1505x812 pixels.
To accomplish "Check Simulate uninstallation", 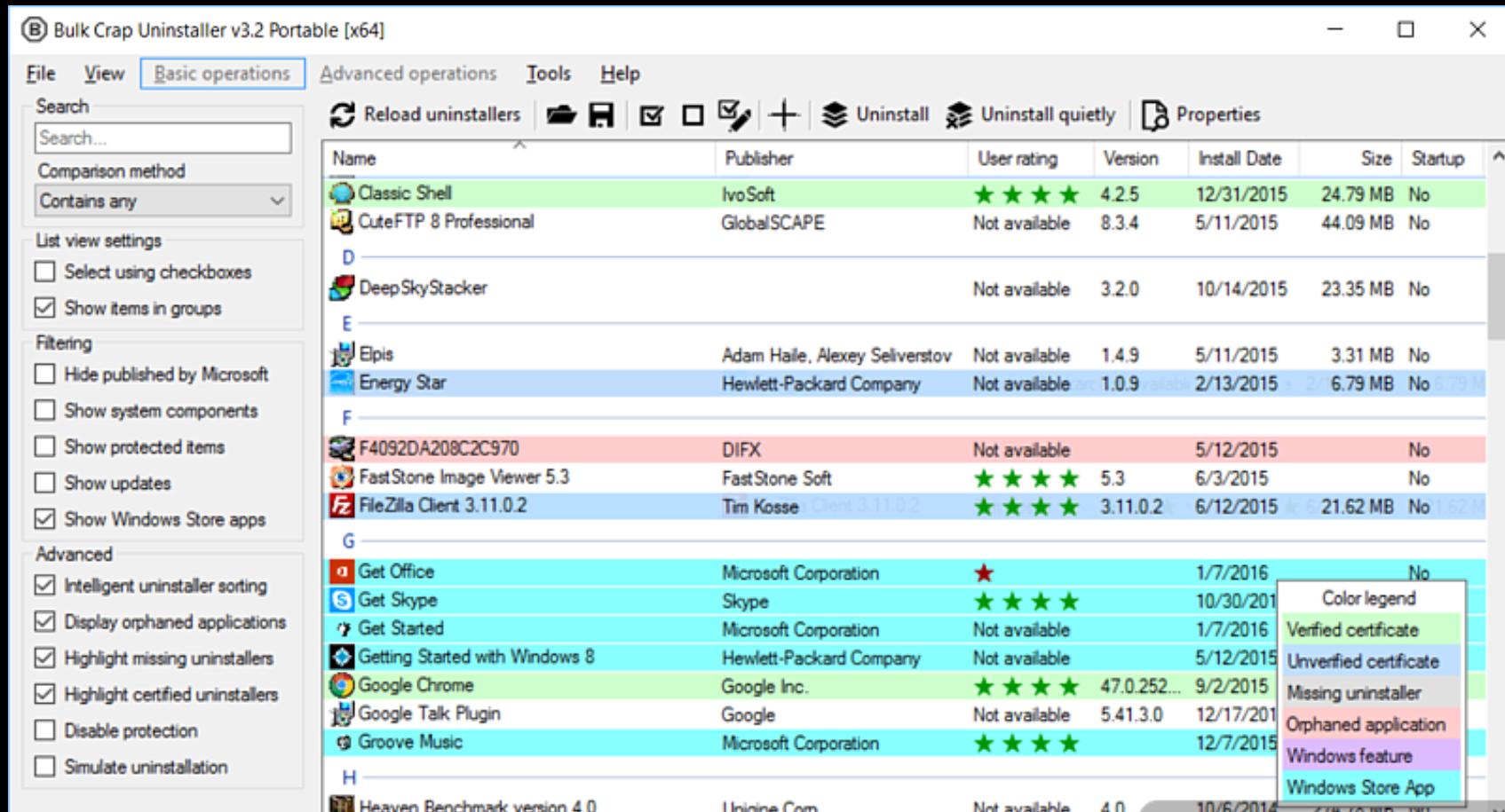I will point(44,767).
